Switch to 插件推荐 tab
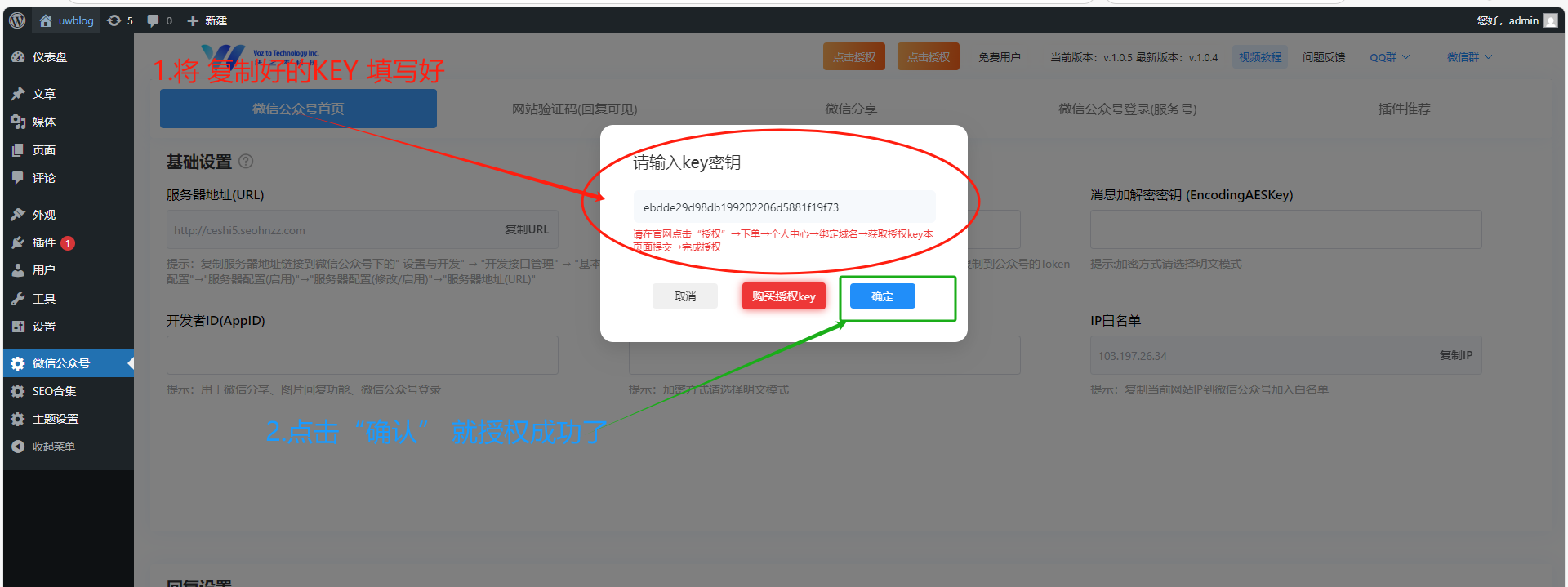The height and width of the screenshot is (587, 1568). pyautogui.click(x=1404, y=109)
